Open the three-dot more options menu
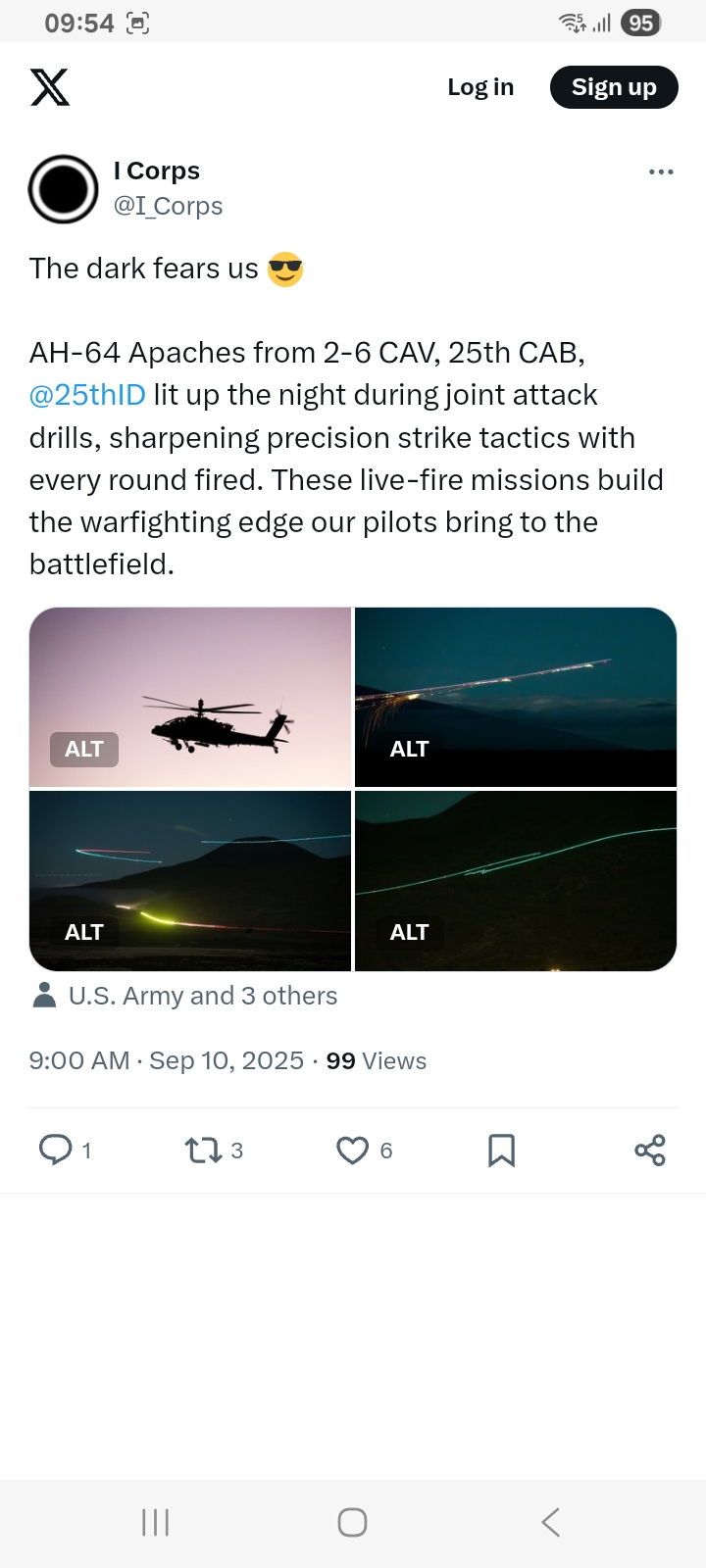Image resolution: width=706 pixels, height=1568 pixels. (661, 171)
